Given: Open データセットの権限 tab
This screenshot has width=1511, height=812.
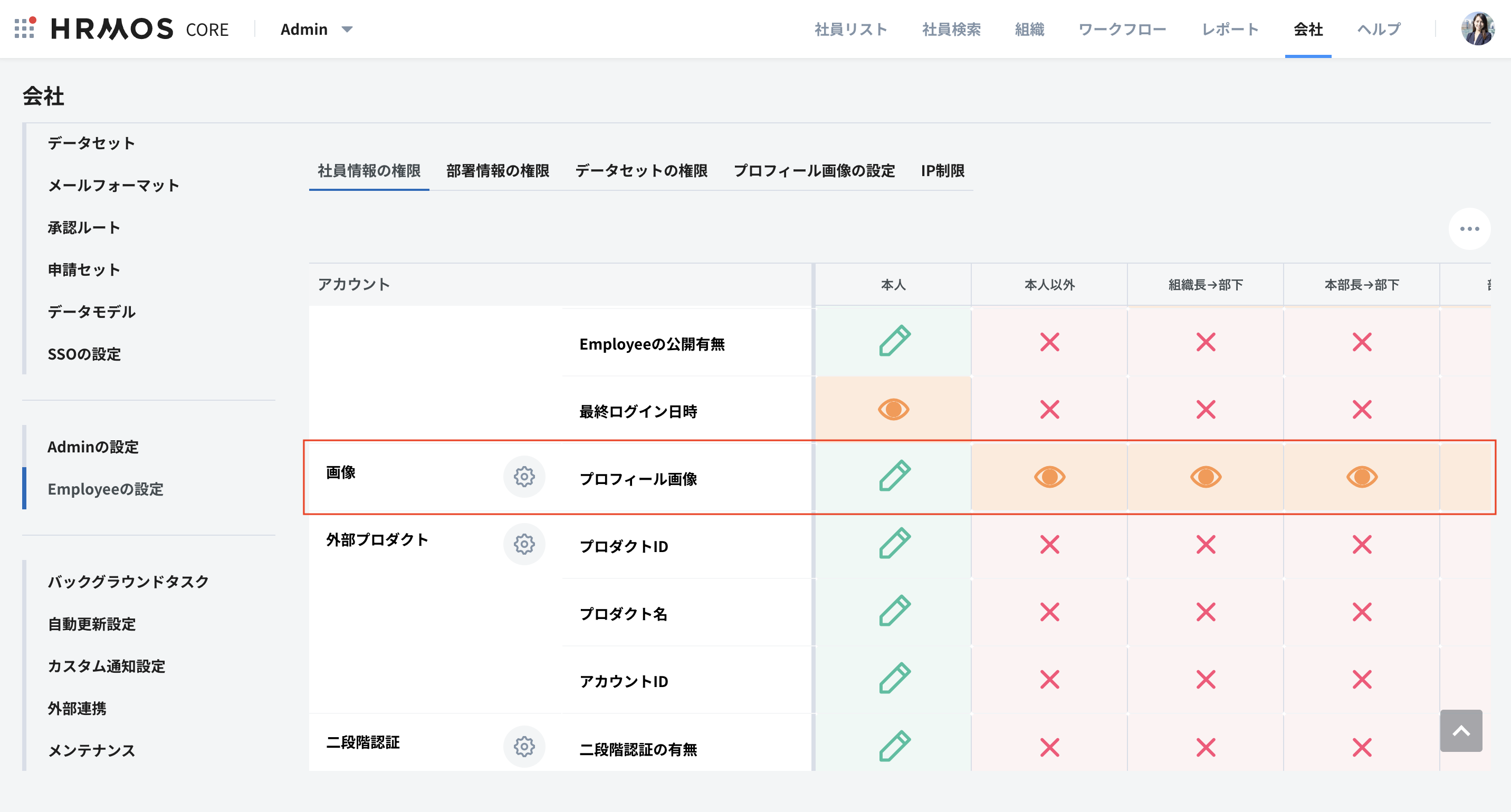Looking at the screenshot, I should click(x=641, y=171).
